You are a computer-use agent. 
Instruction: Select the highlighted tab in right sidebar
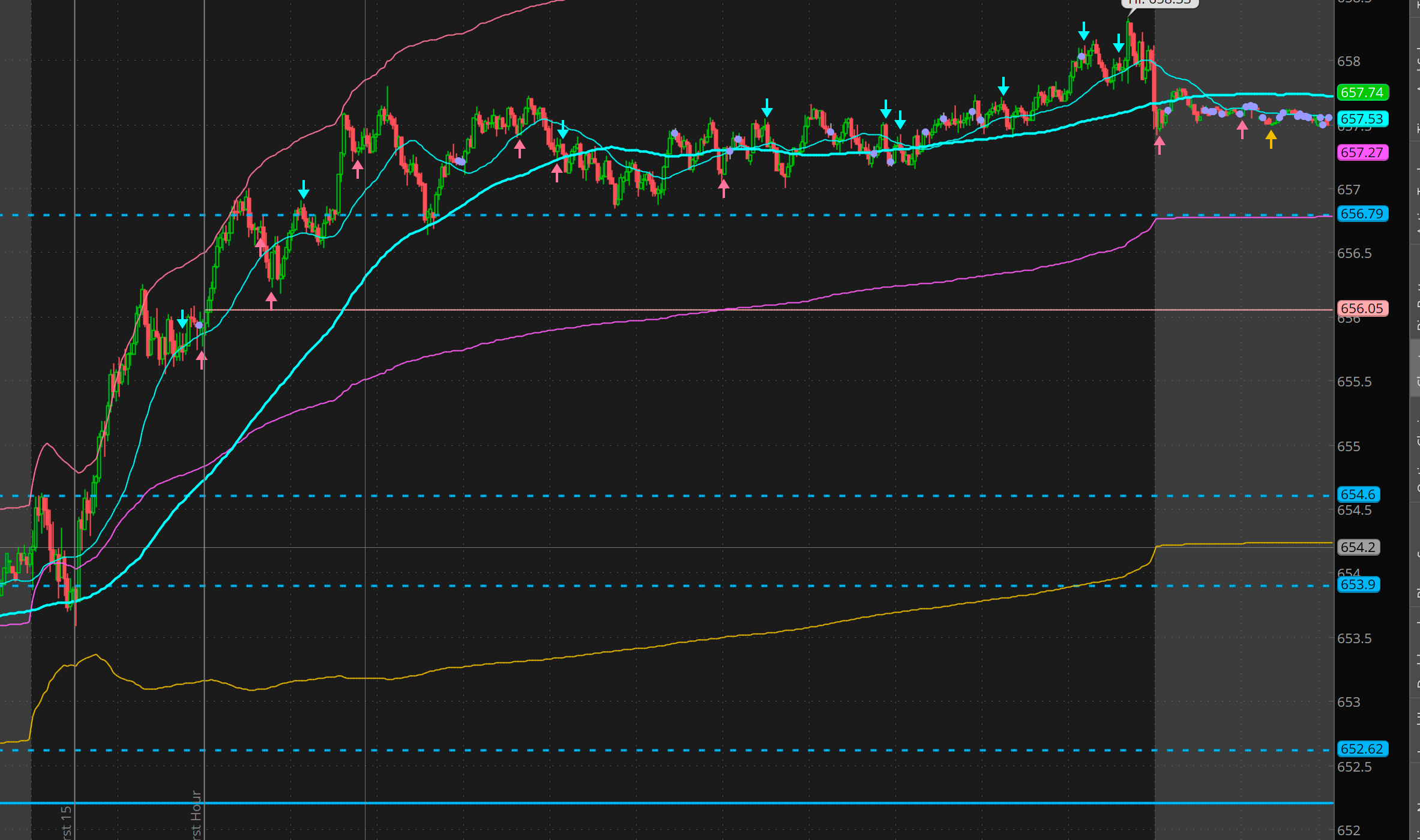pos(1415,367)
